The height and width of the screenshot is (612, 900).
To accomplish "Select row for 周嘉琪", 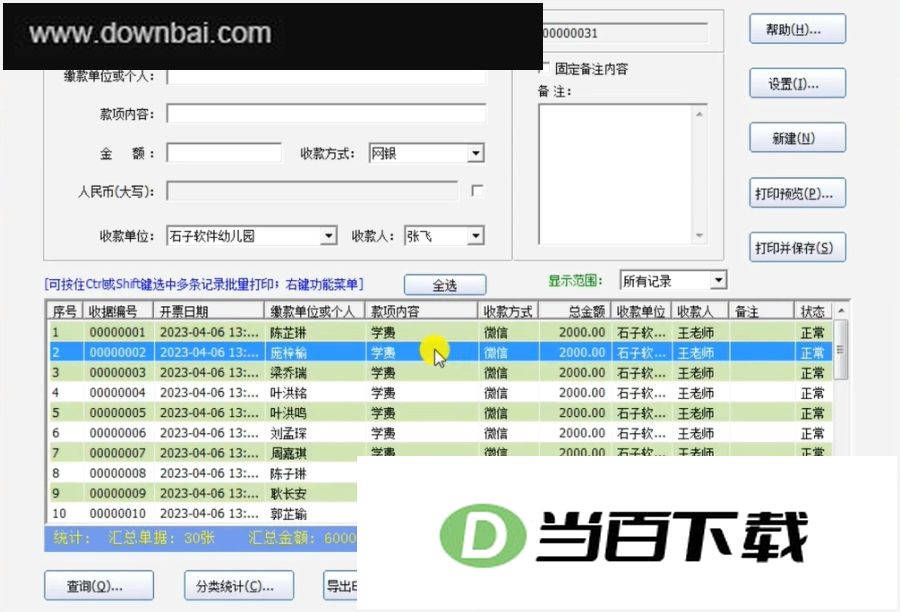I will [440, 452].
